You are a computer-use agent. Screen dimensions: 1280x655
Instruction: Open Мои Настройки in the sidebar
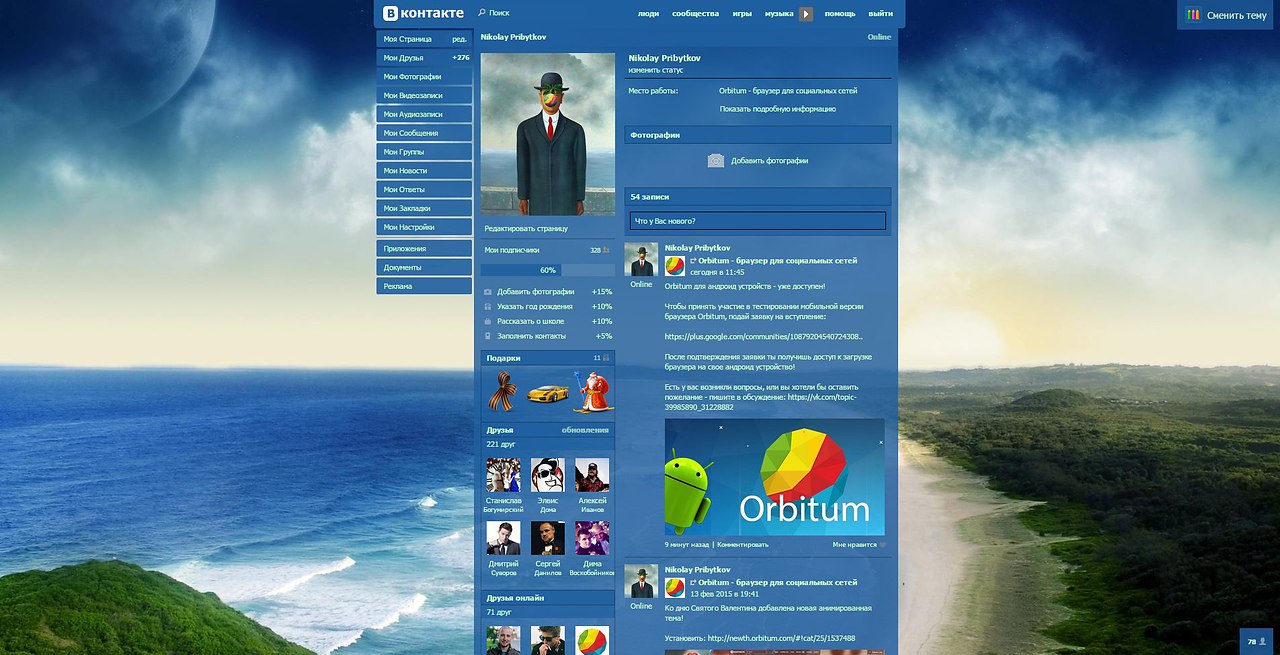[424, 227]
